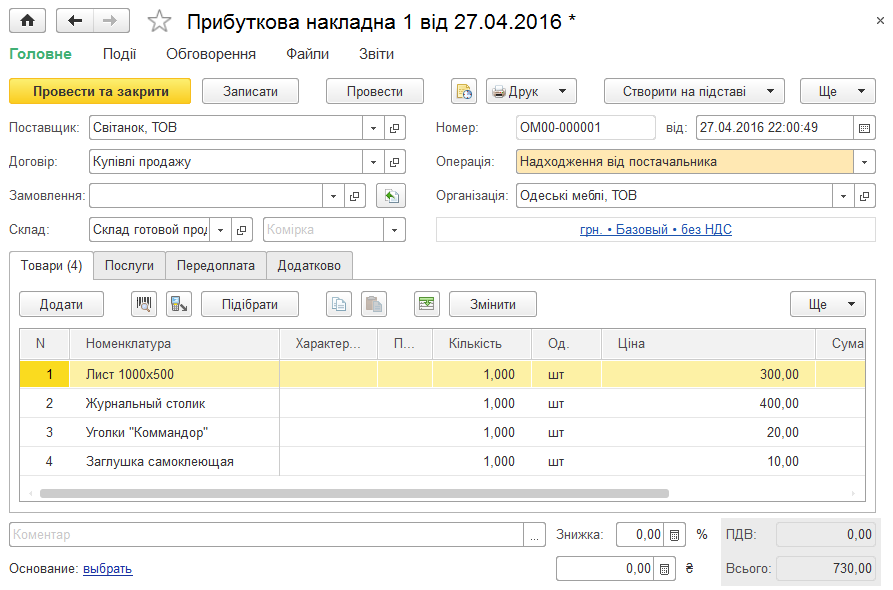
Task: Open the Склад warehouse record icon
Action: (x=241, y=230)
